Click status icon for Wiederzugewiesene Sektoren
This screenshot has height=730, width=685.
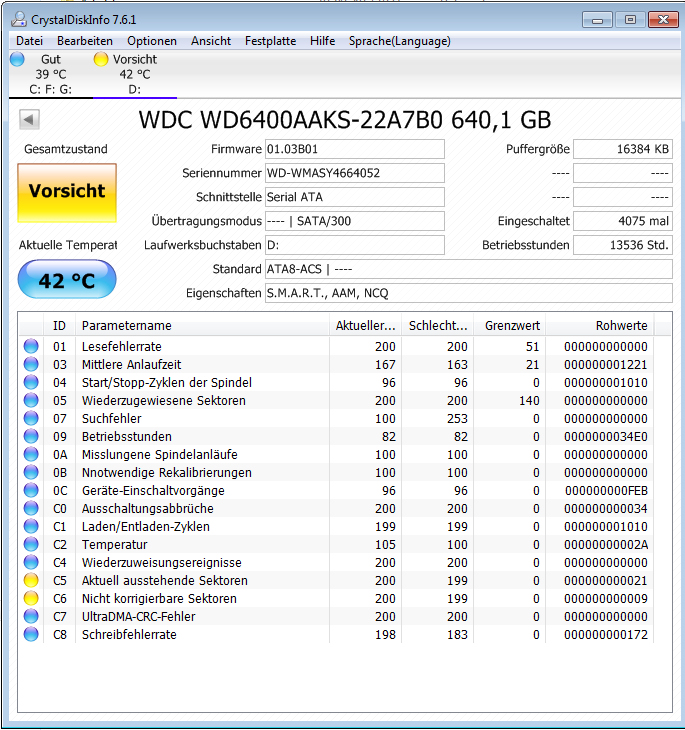(x=31, y=400)
